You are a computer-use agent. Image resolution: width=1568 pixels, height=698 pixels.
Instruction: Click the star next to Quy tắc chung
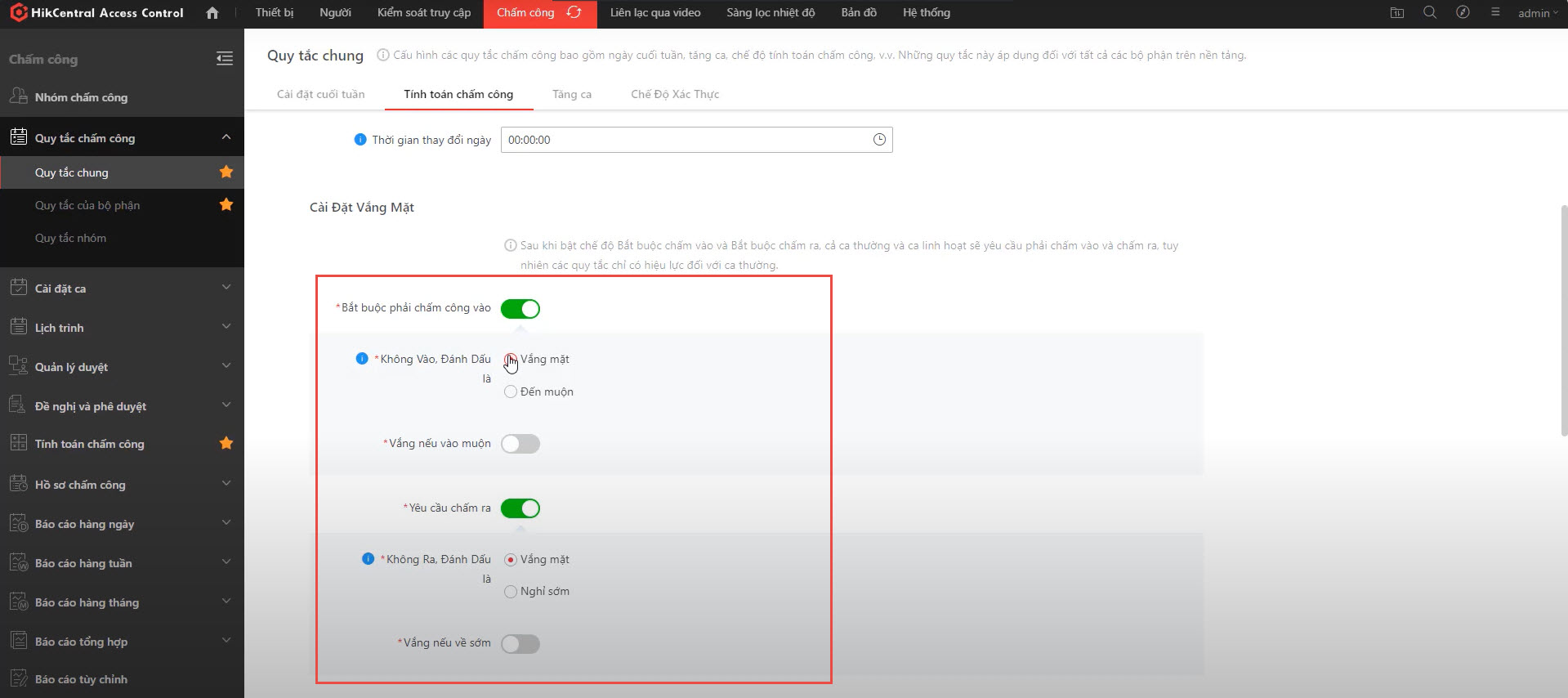click(x=226, y=172)
